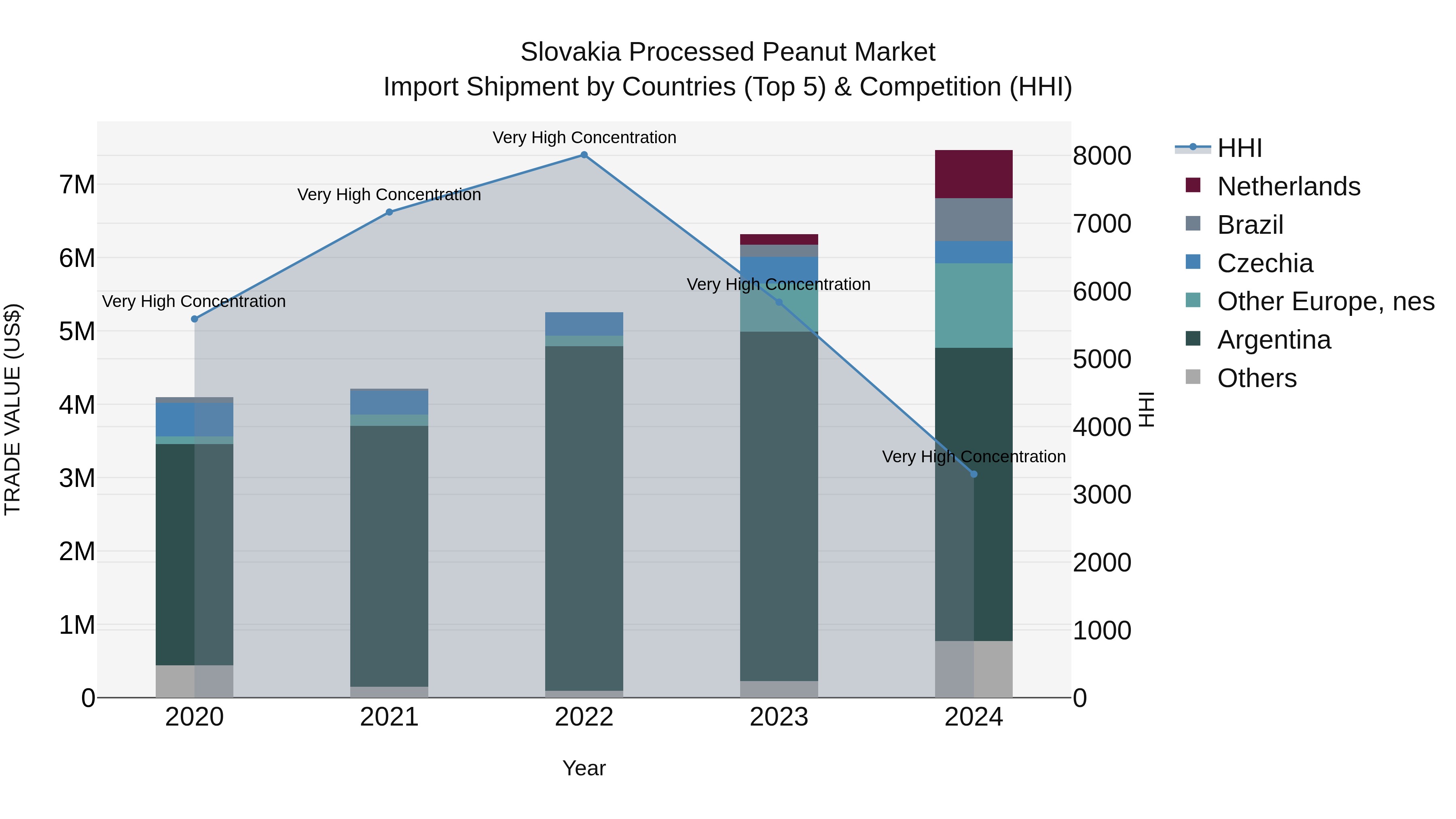The width and height of the screenshot is (1456, 819).
Task: Click the Netherlands maroon legend swatch
Action: (x=1193, y=185)
